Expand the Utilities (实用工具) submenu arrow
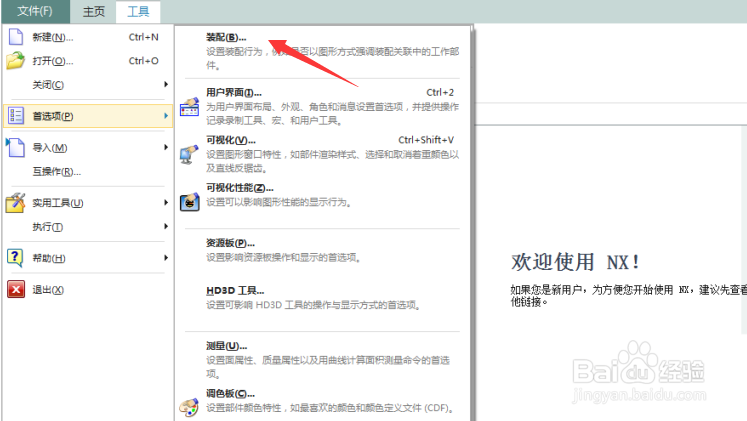747x421 pixels. point(166,202)
